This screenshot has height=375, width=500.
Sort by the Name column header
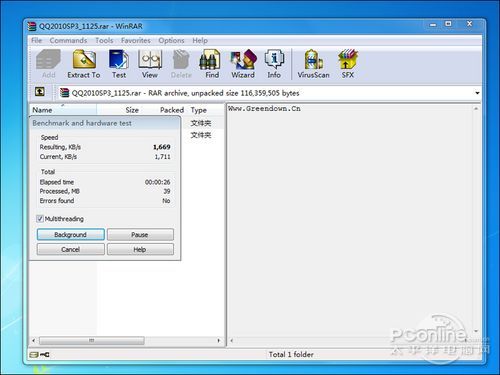pos(63,110)
